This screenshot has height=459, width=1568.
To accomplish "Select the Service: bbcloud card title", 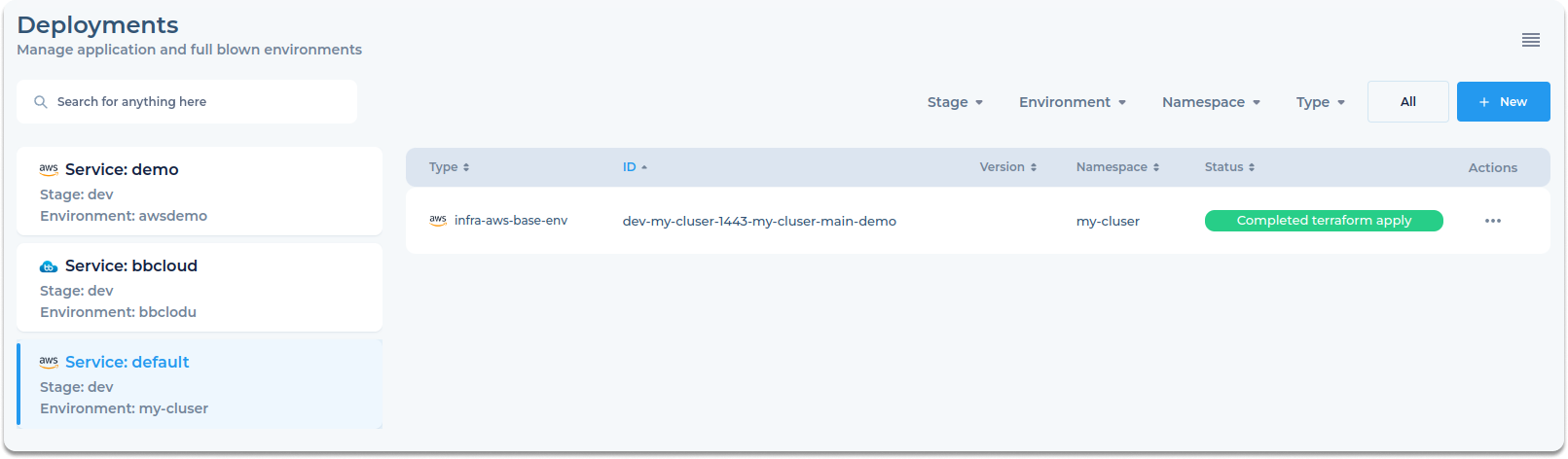I will pyautogui.click(x=131, y=265).
